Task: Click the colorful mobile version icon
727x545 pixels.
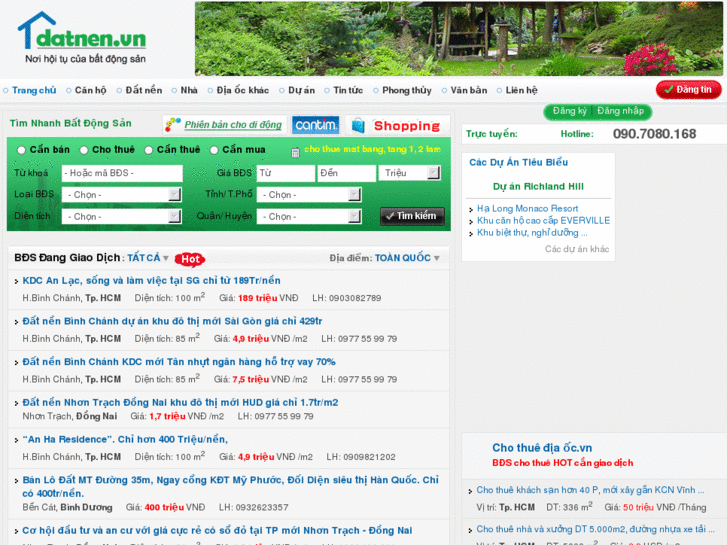Action: tap(173, 124)
